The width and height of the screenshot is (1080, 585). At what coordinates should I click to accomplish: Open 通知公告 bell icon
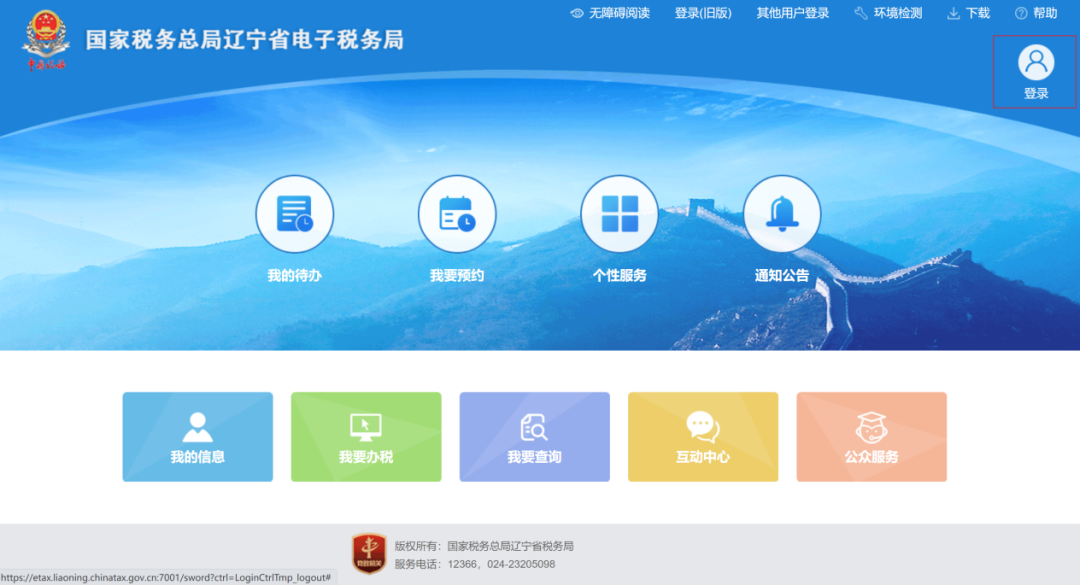pos(782,214)
